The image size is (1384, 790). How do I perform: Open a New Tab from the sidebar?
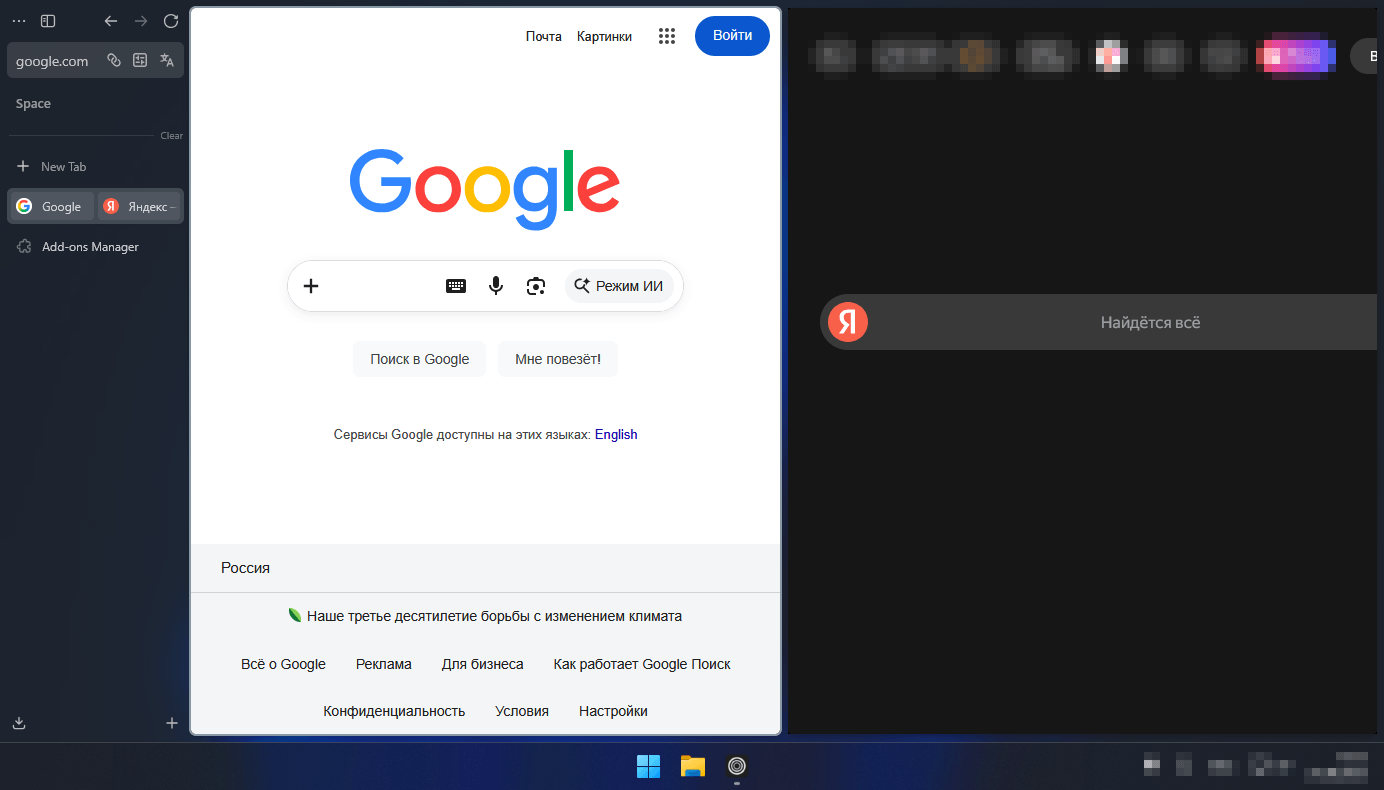click(x=95, y=166)
